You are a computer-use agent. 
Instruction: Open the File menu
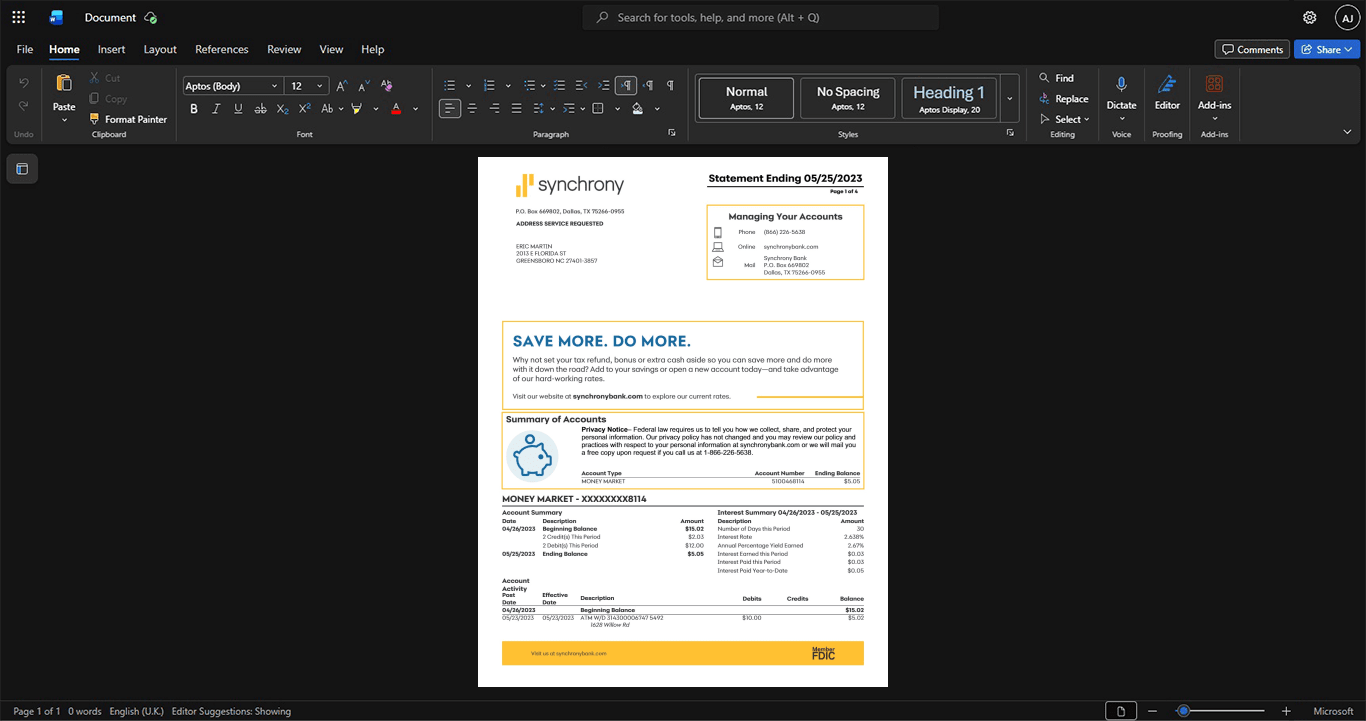(x=25, y=49)
